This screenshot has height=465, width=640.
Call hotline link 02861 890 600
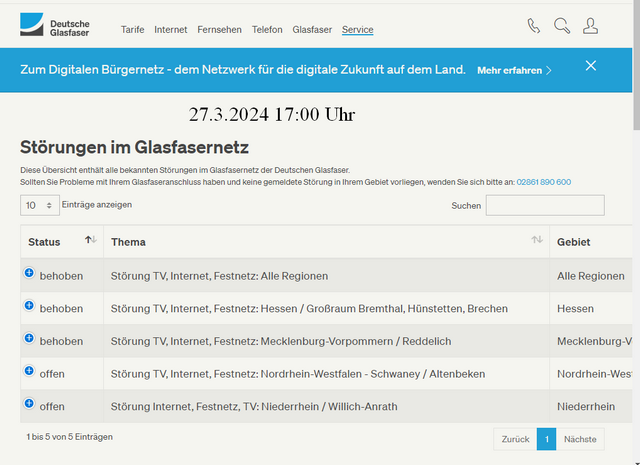tap(544, 182)
